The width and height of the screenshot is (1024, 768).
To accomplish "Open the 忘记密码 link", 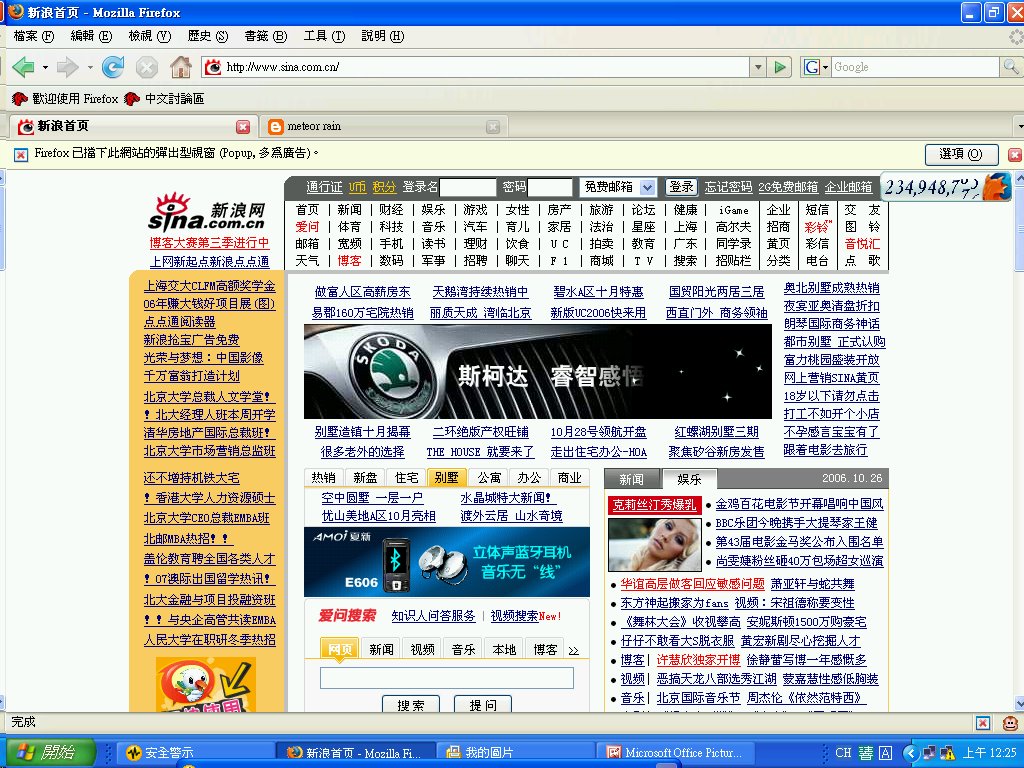I will pyautogui.click(x=728, y=187).
